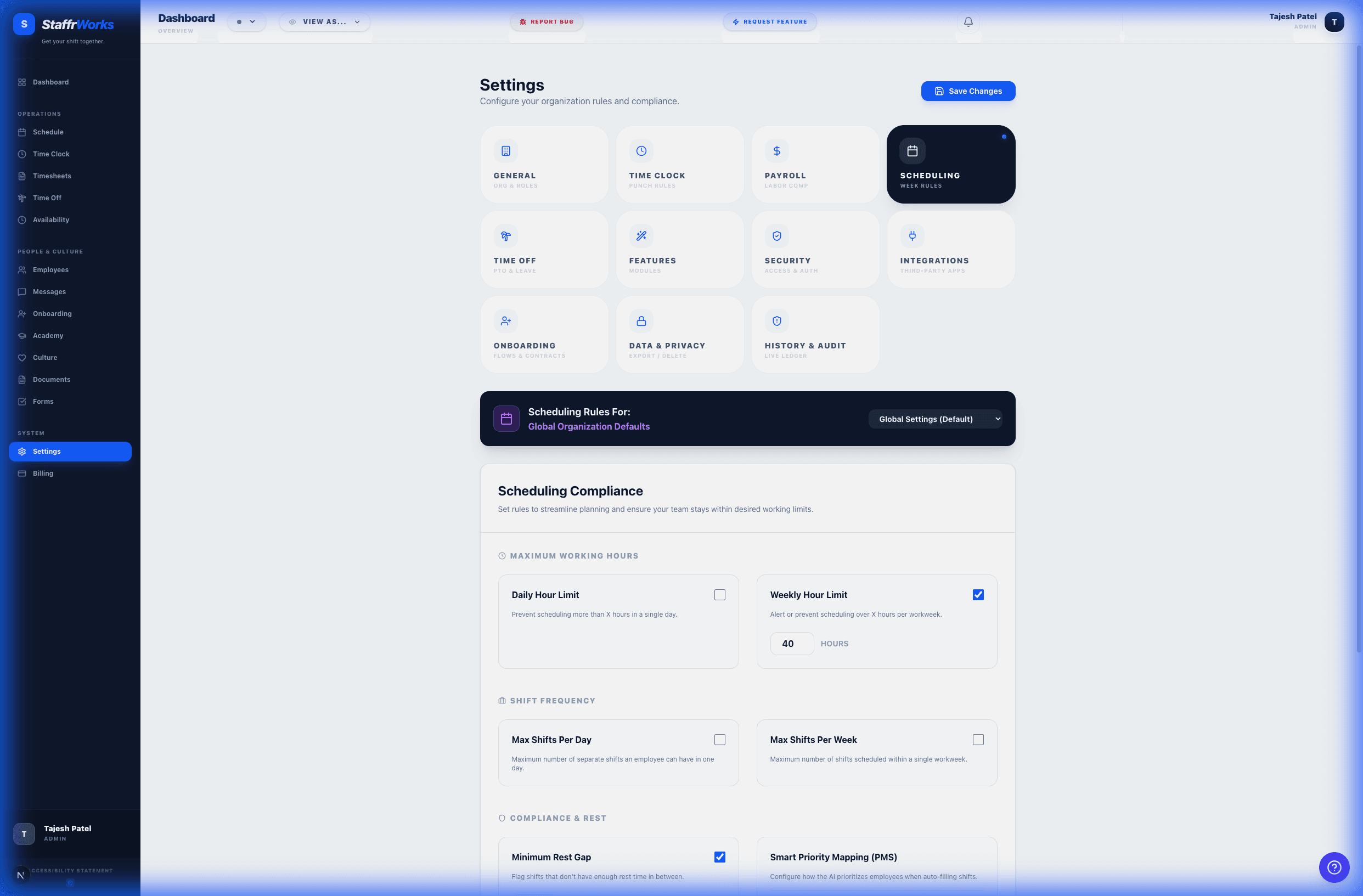Open Integrations third-party apps settings
This screenshot has width=1363, height=896.
coord(950,249)
